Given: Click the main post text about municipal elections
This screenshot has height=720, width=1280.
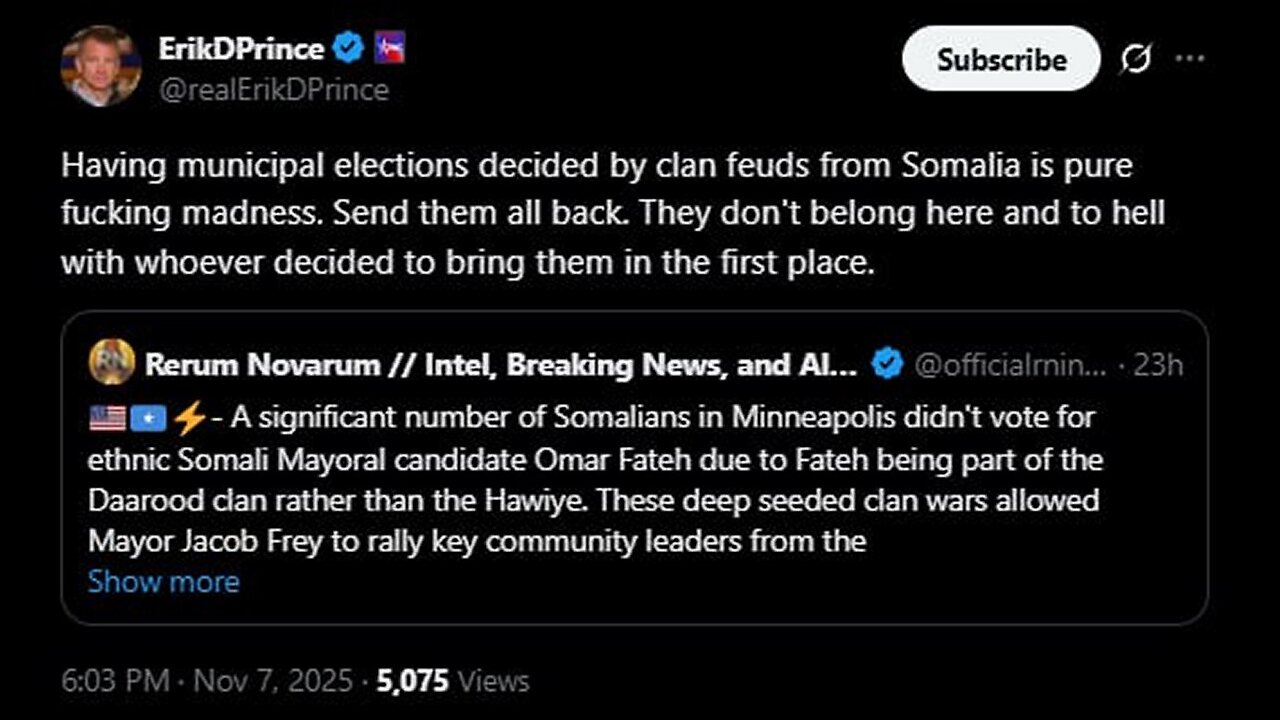Looking at the screenshot, I should [x=600, y=213].
